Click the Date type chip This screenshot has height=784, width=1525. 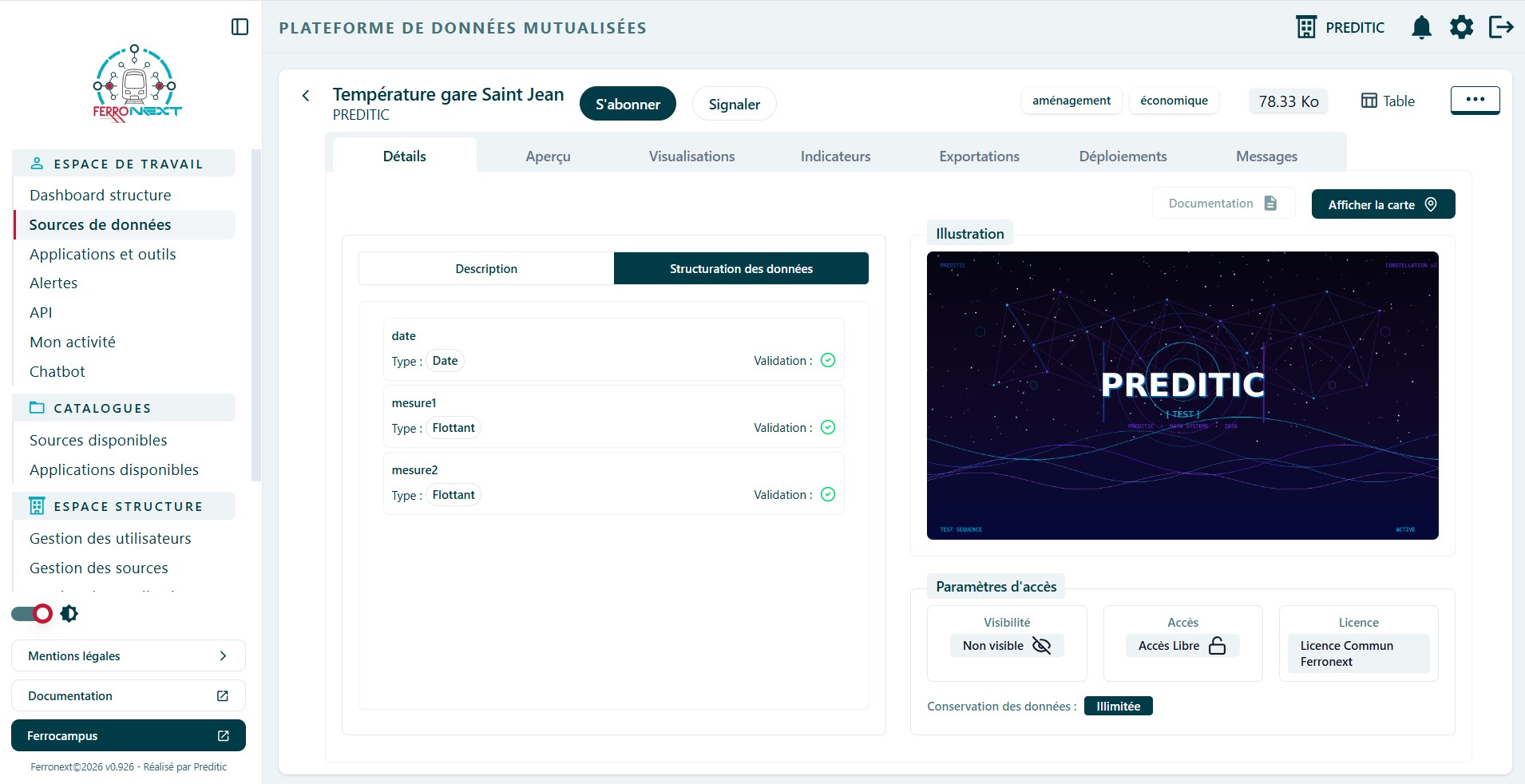point(445,361)
